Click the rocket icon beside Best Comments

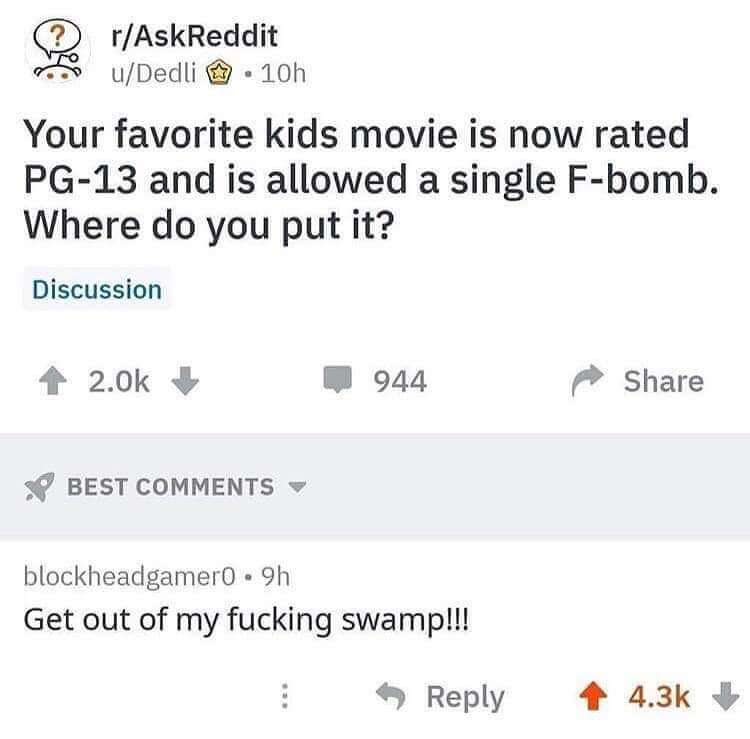point(39,487)
